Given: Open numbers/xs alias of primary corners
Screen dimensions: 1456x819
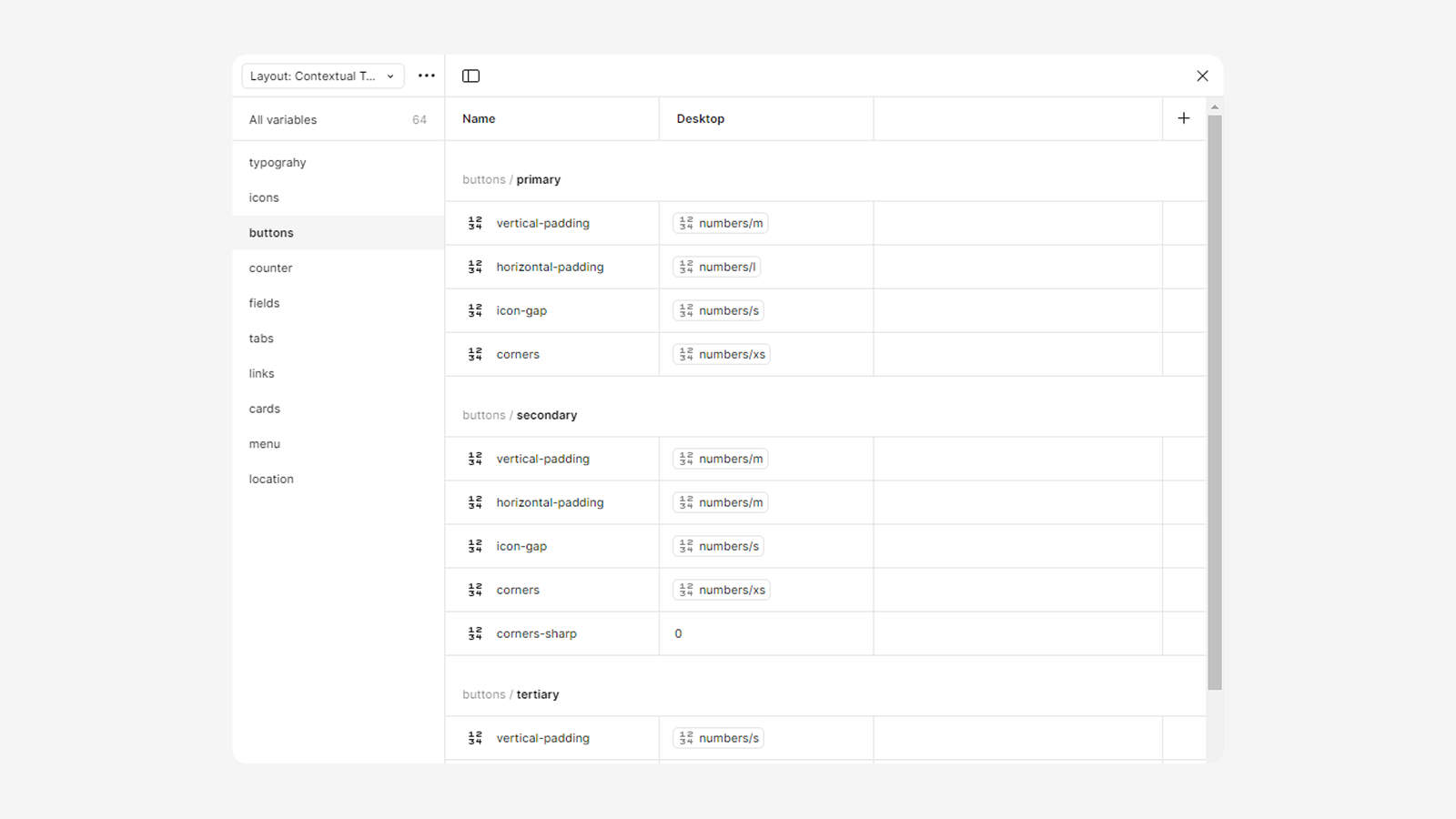Looking at the screenshot, I should 722,355.
